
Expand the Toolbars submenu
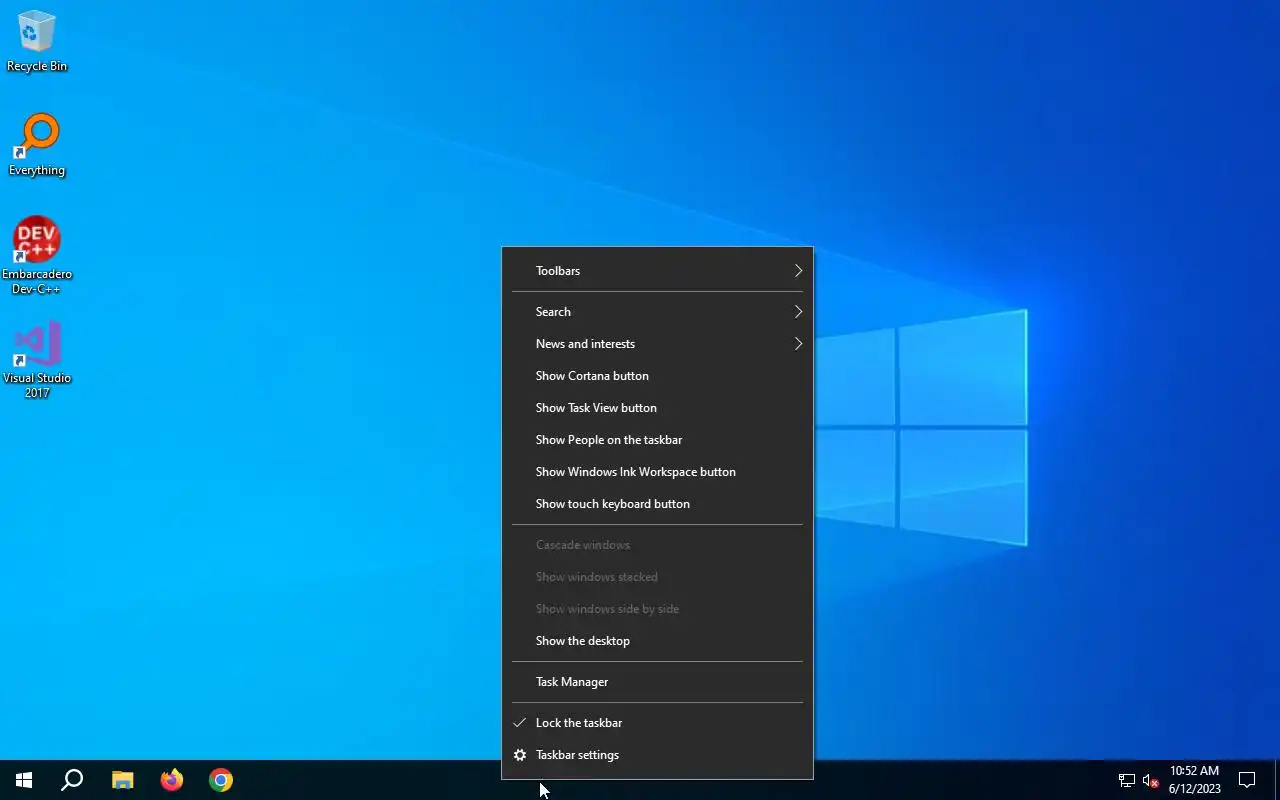[657, 271]
